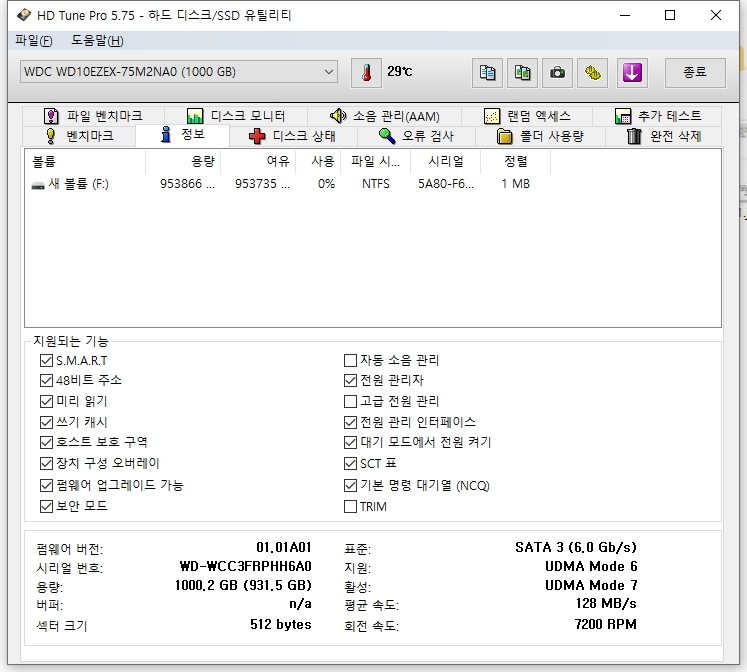747x672 pixels.
Task: Click the HD Tune Pro title bar icon
Action: [x=23, y=15]
